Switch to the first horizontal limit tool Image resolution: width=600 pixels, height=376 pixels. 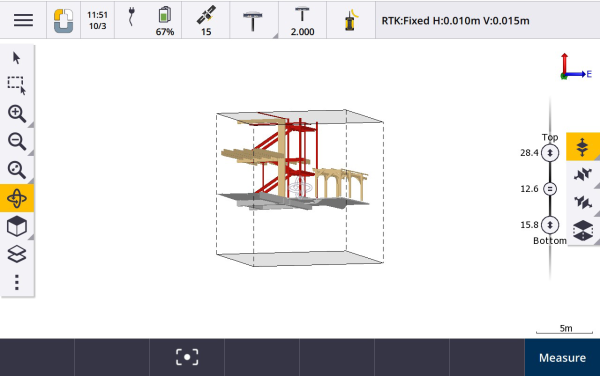583,174
